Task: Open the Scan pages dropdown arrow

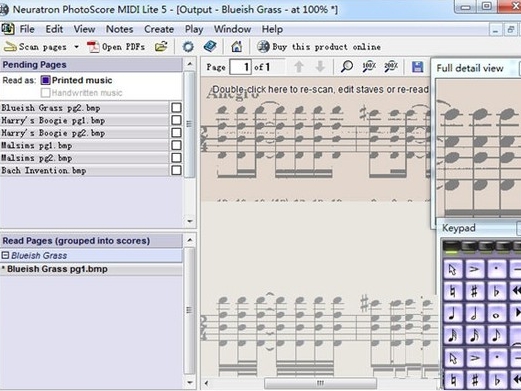Action: pos(76,47)
